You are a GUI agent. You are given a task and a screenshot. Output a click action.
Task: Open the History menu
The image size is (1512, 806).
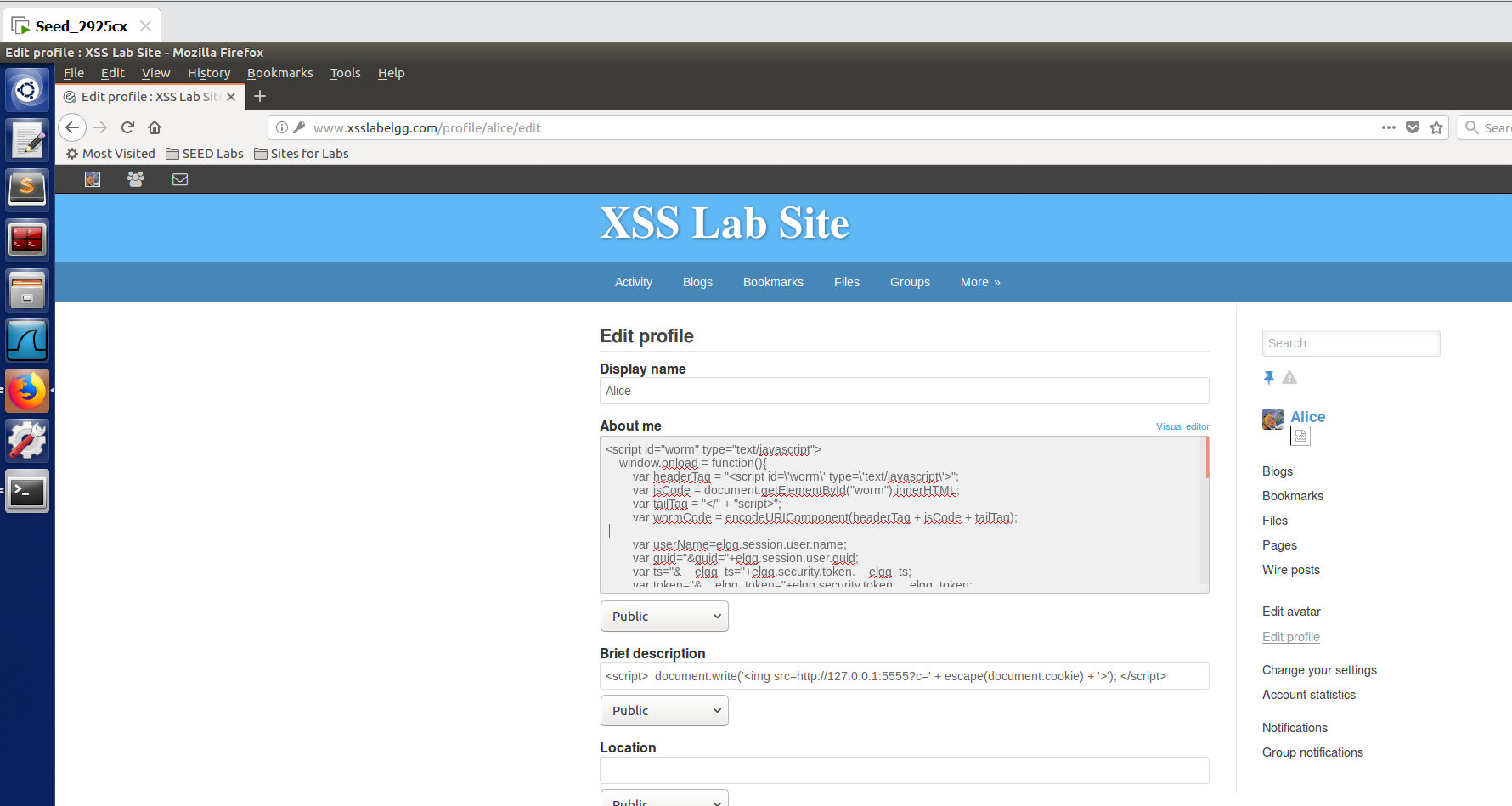click(209, 73)
